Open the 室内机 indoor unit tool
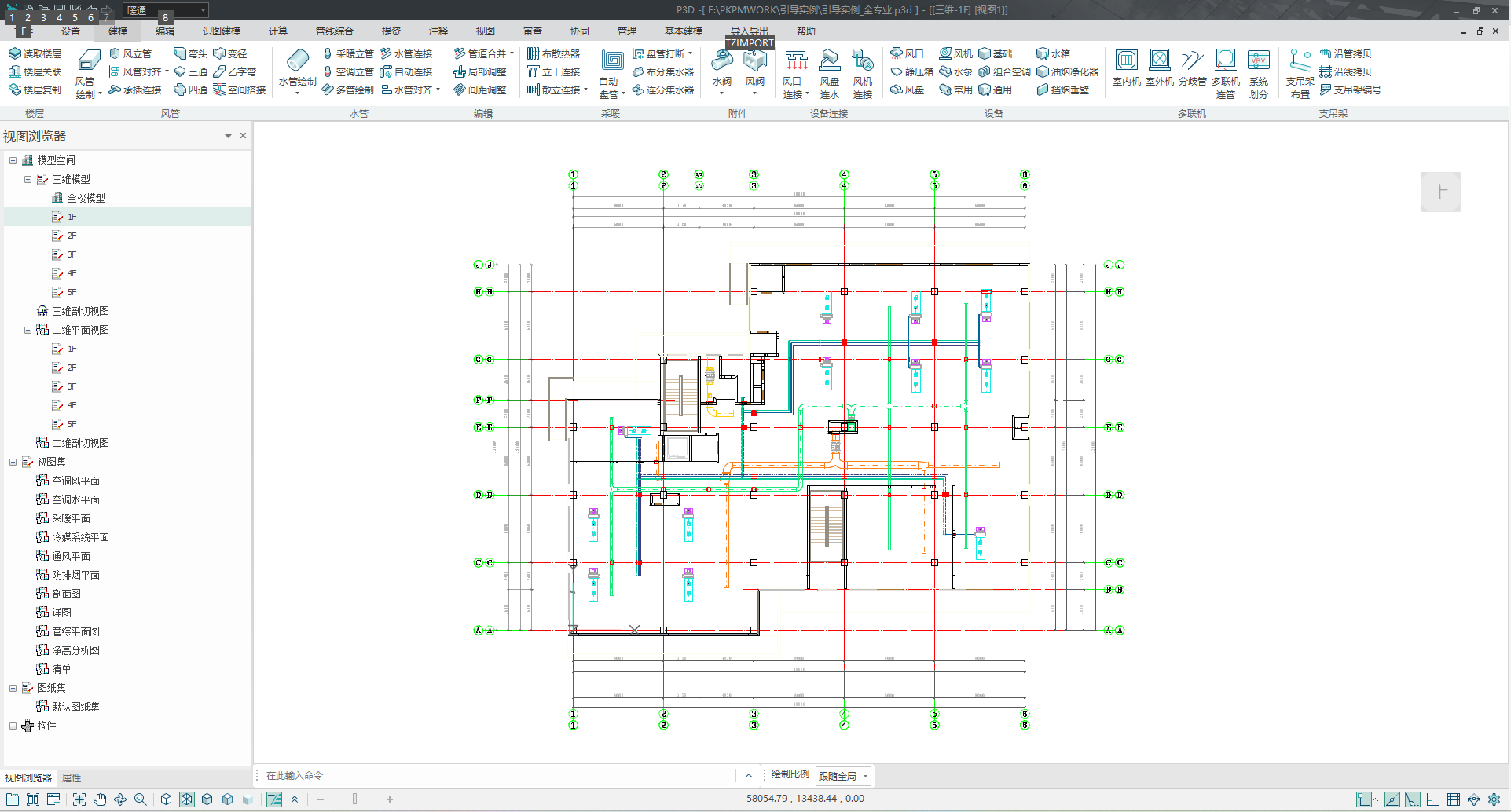Screen dimensions: 1511x812 [1126, 68]
